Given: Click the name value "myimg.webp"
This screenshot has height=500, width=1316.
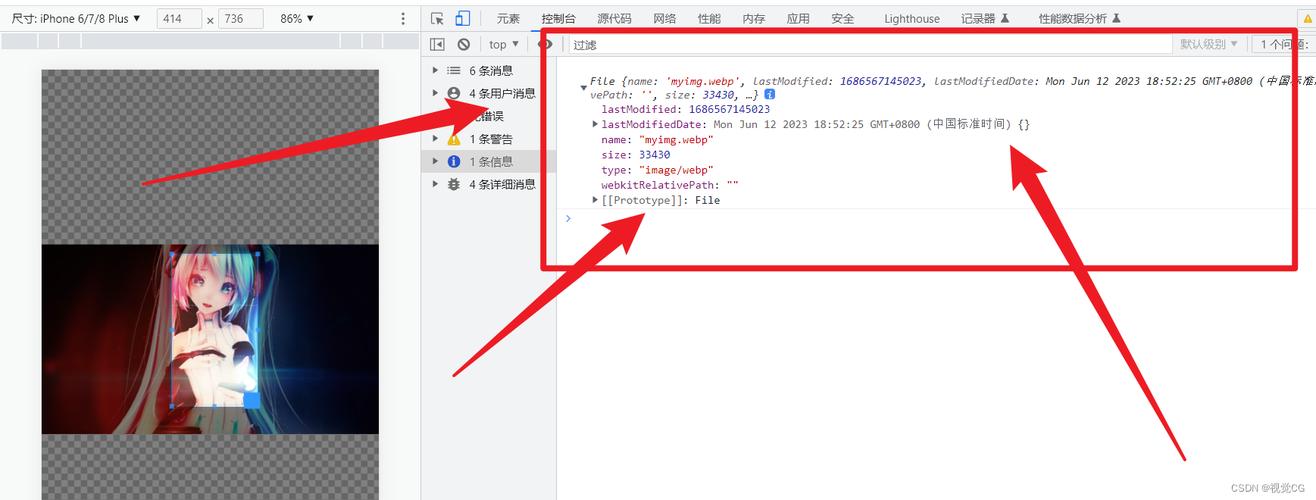Looking at the screenshot, I should point(676,140).
